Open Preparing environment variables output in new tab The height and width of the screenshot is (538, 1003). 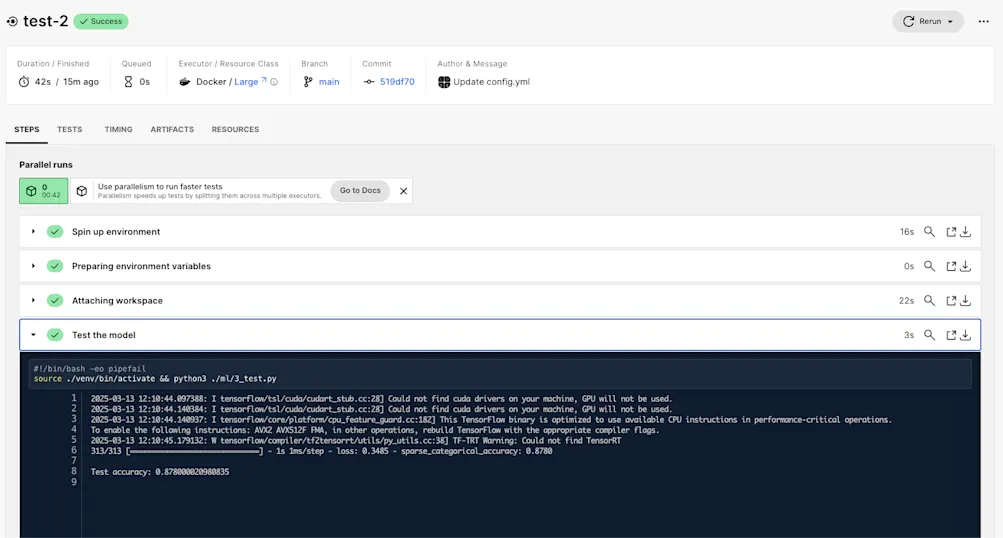(951, 266)
